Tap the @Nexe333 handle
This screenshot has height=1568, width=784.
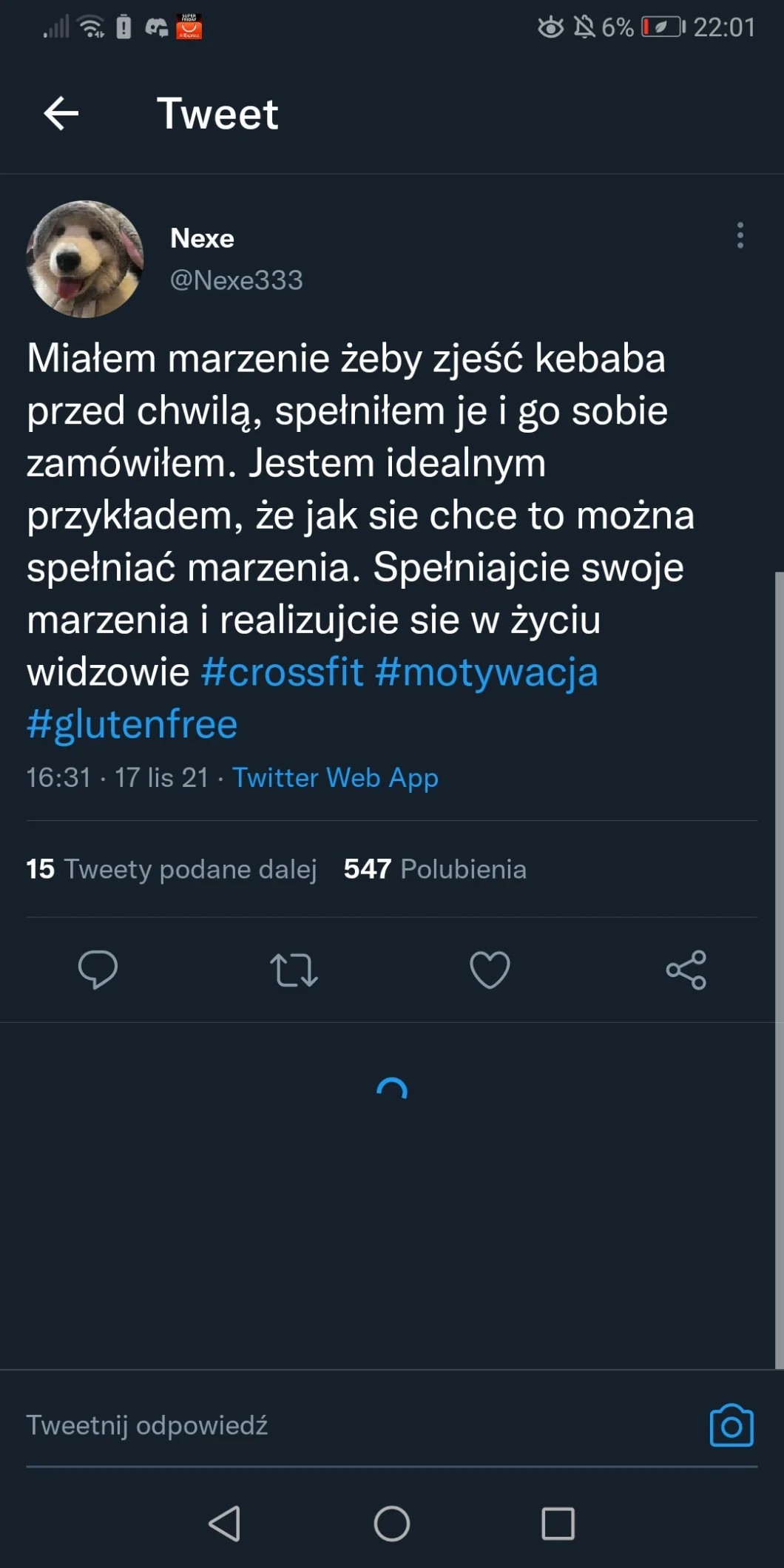[x=236, y=280]
